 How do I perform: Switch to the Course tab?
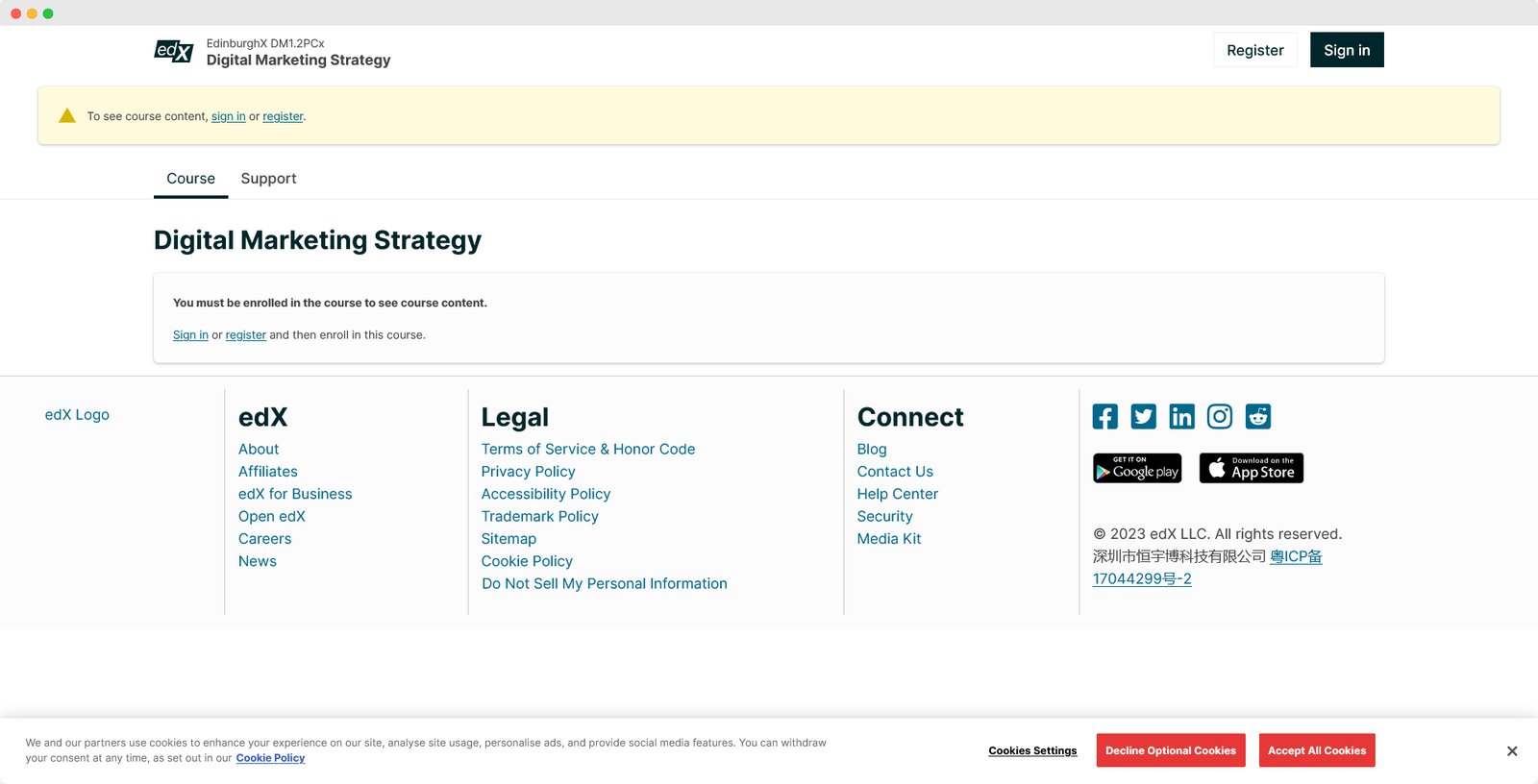[190, 179]
